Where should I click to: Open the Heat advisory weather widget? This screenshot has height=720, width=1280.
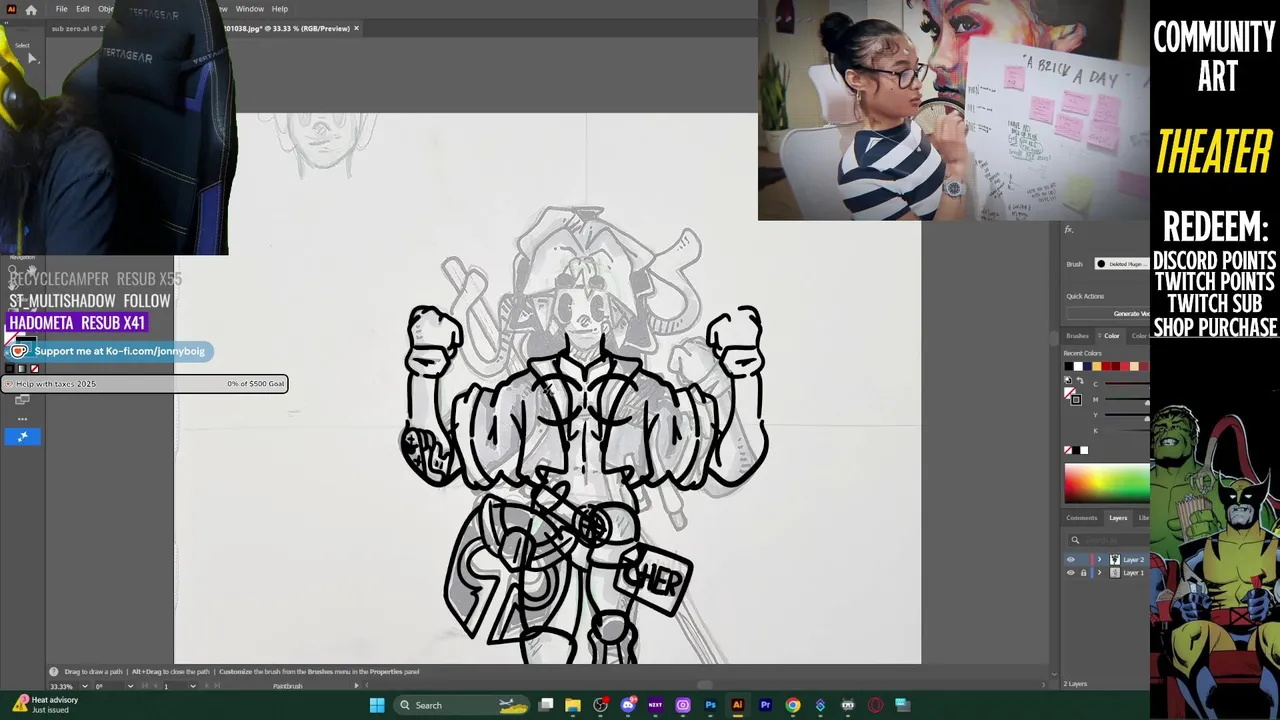point(45,704)
